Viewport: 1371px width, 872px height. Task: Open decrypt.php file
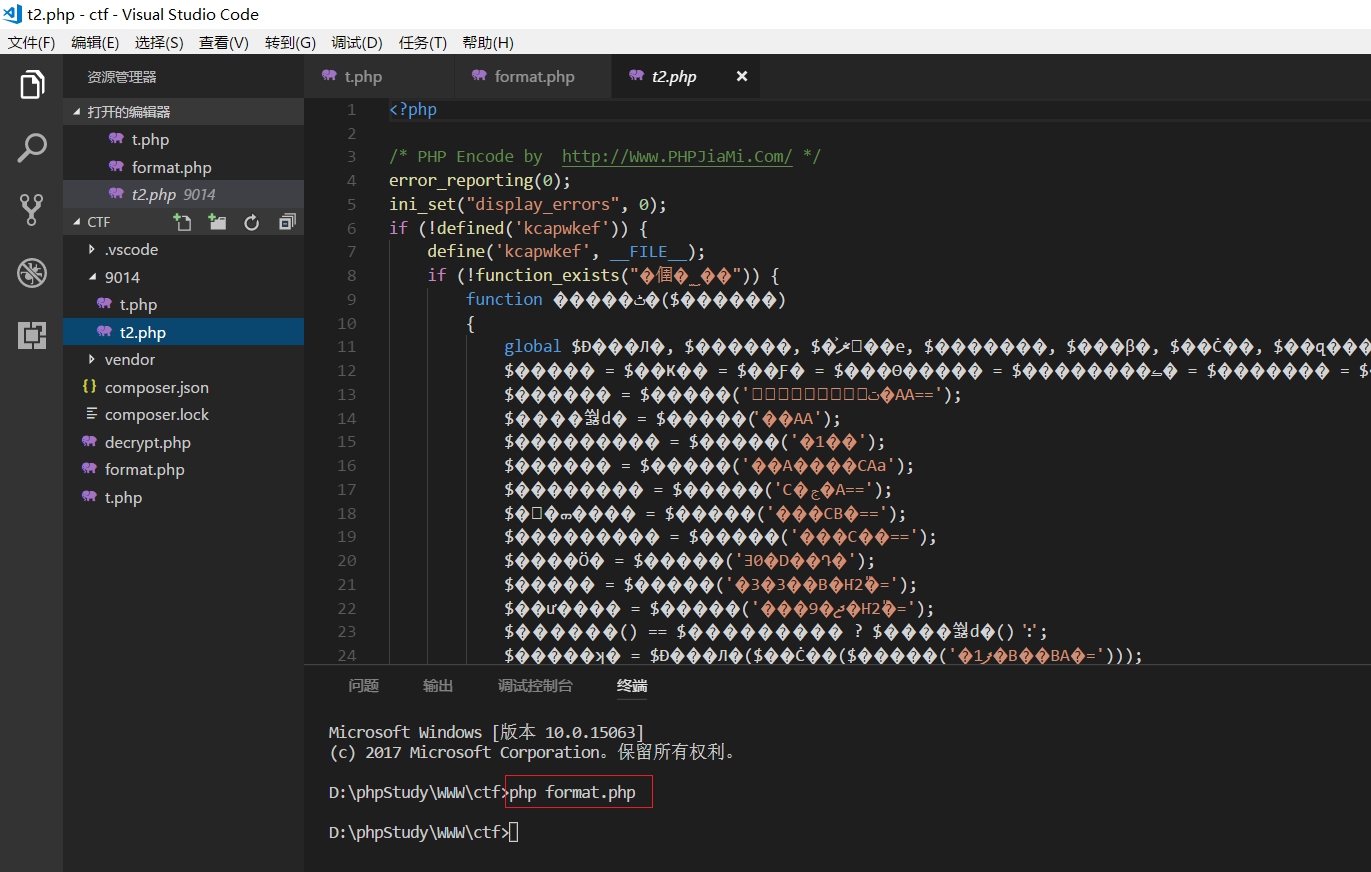(x=183, y=442)
